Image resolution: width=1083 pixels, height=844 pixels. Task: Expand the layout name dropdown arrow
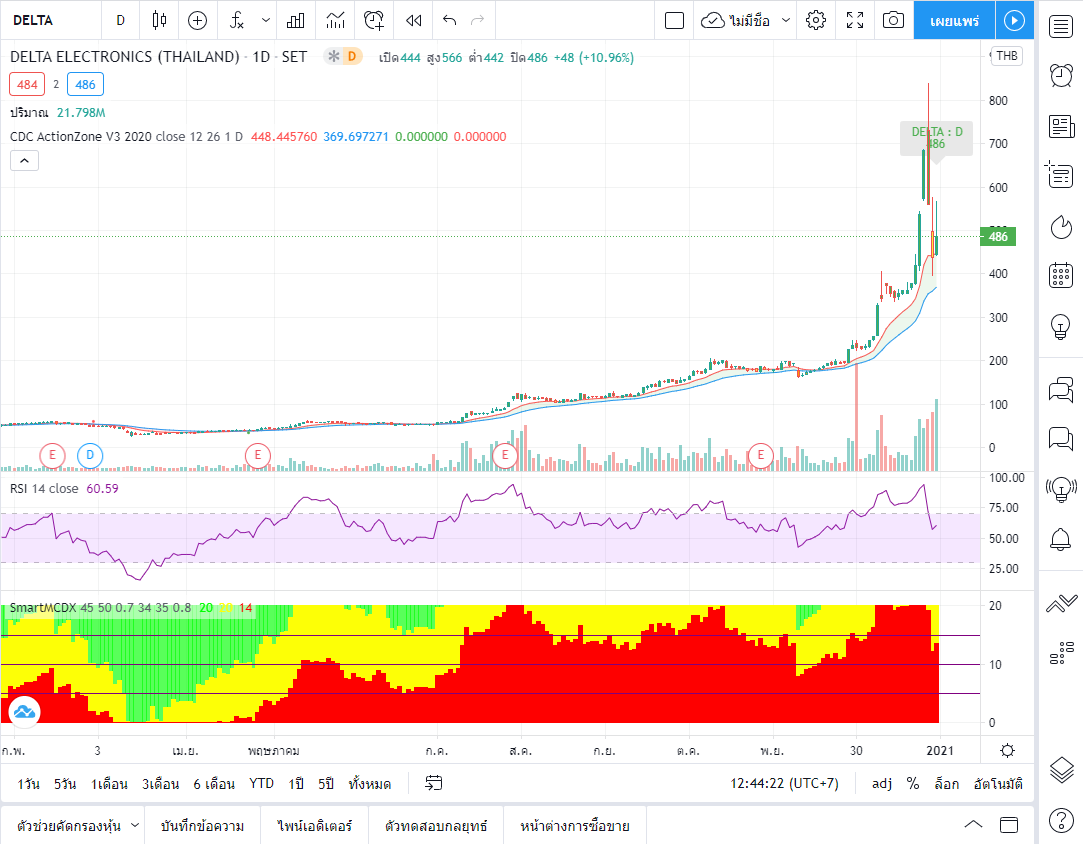(x=785, y=20)
